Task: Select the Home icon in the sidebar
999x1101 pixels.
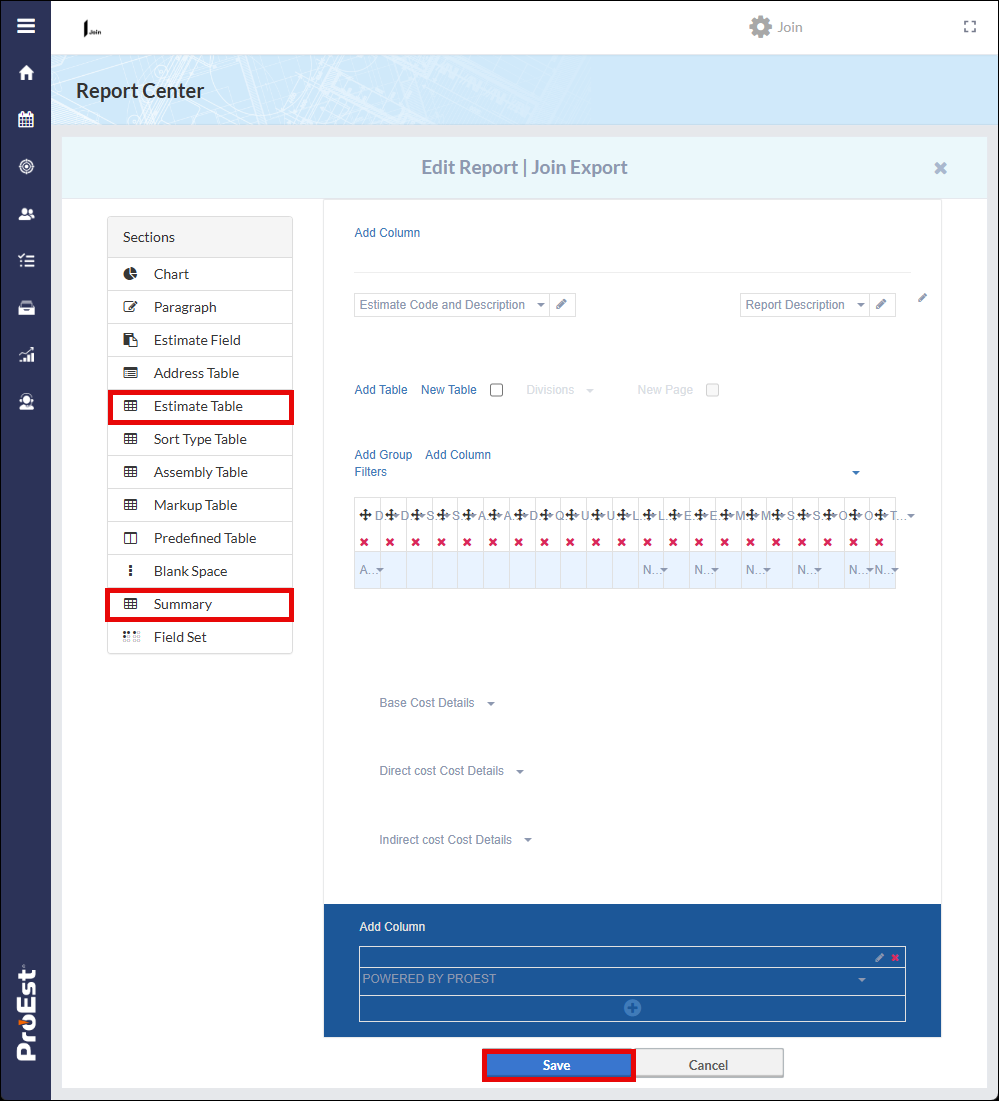Action: (26, 72)
